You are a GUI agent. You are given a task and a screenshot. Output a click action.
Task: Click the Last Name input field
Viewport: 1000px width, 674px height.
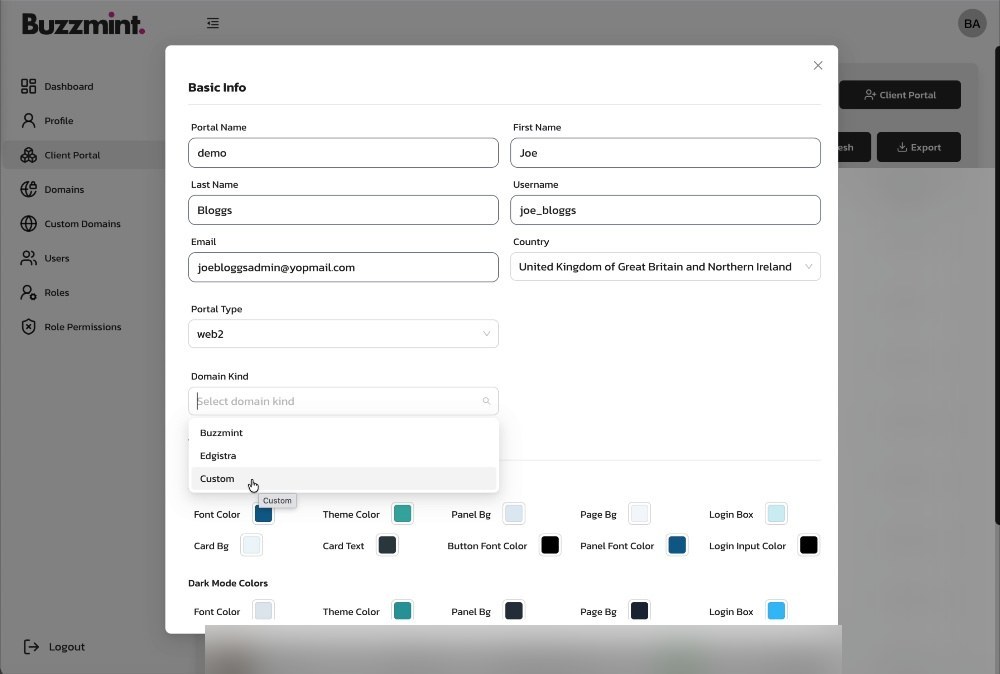[x=343, y=210]
